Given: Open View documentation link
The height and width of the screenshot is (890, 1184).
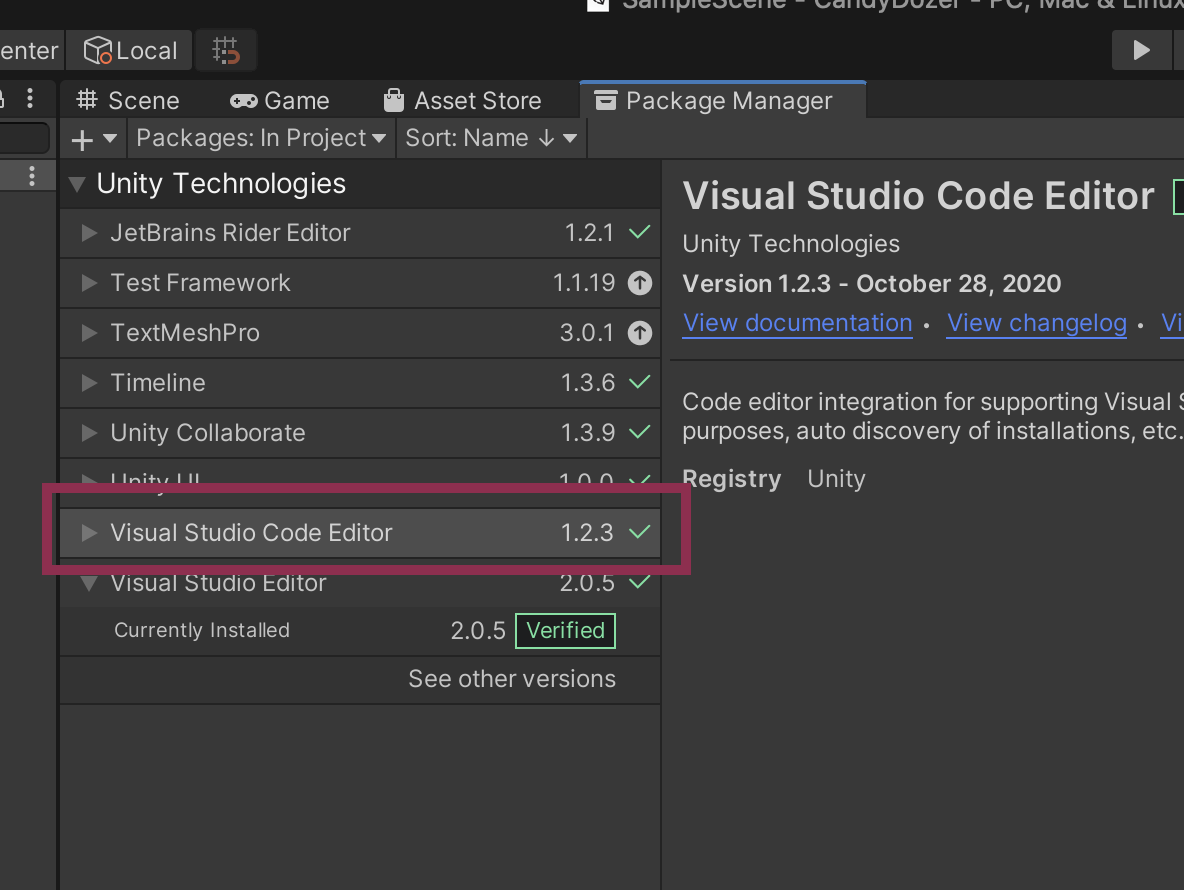Looking at the screenshot, I should point(797,323).
